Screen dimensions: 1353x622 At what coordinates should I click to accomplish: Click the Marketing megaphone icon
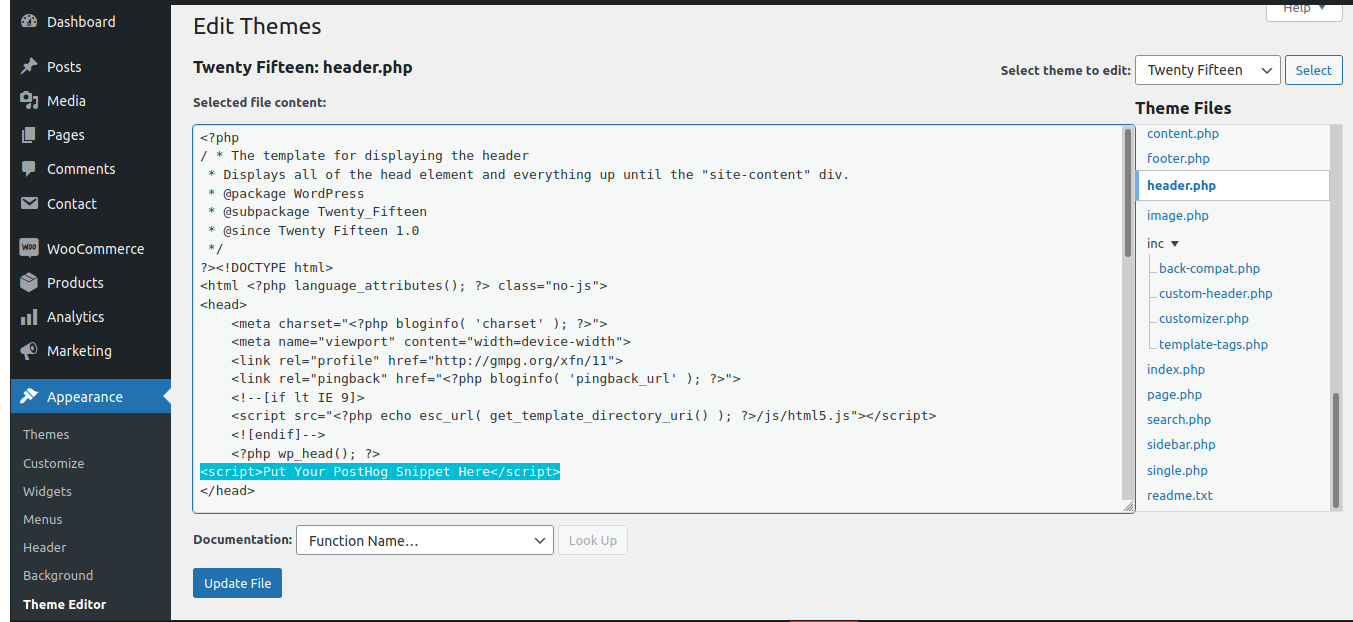[28, 350]
